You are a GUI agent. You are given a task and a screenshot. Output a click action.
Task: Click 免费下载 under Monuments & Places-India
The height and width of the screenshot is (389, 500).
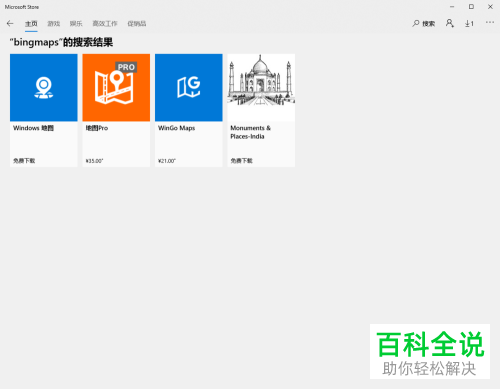point(242,161)
